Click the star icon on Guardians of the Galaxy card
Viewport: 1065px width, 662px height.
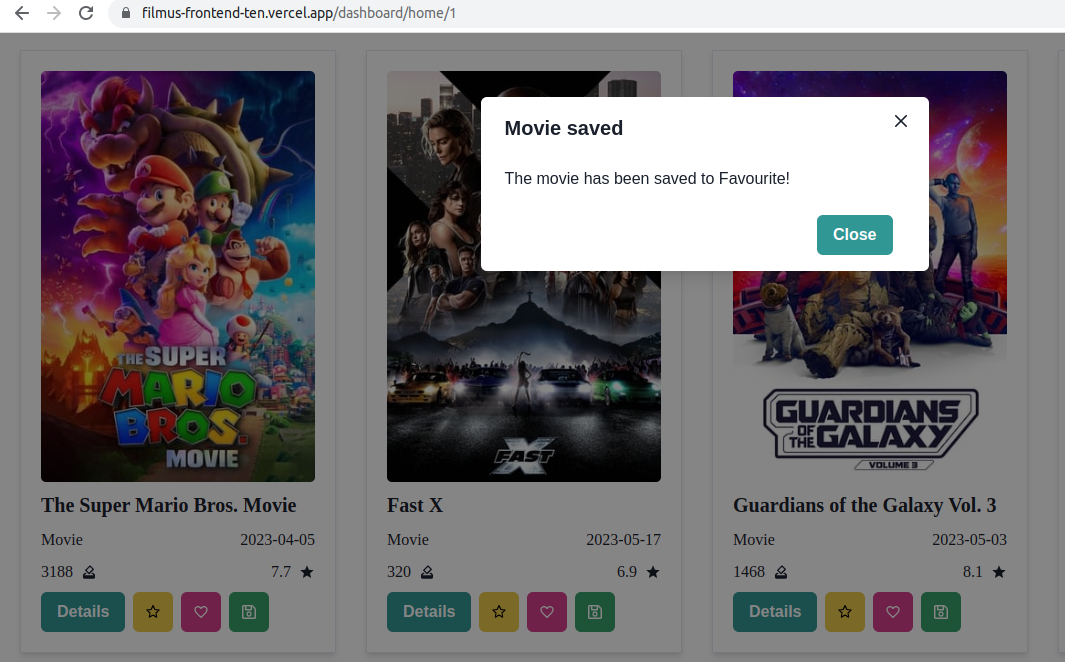click(845, 612)
